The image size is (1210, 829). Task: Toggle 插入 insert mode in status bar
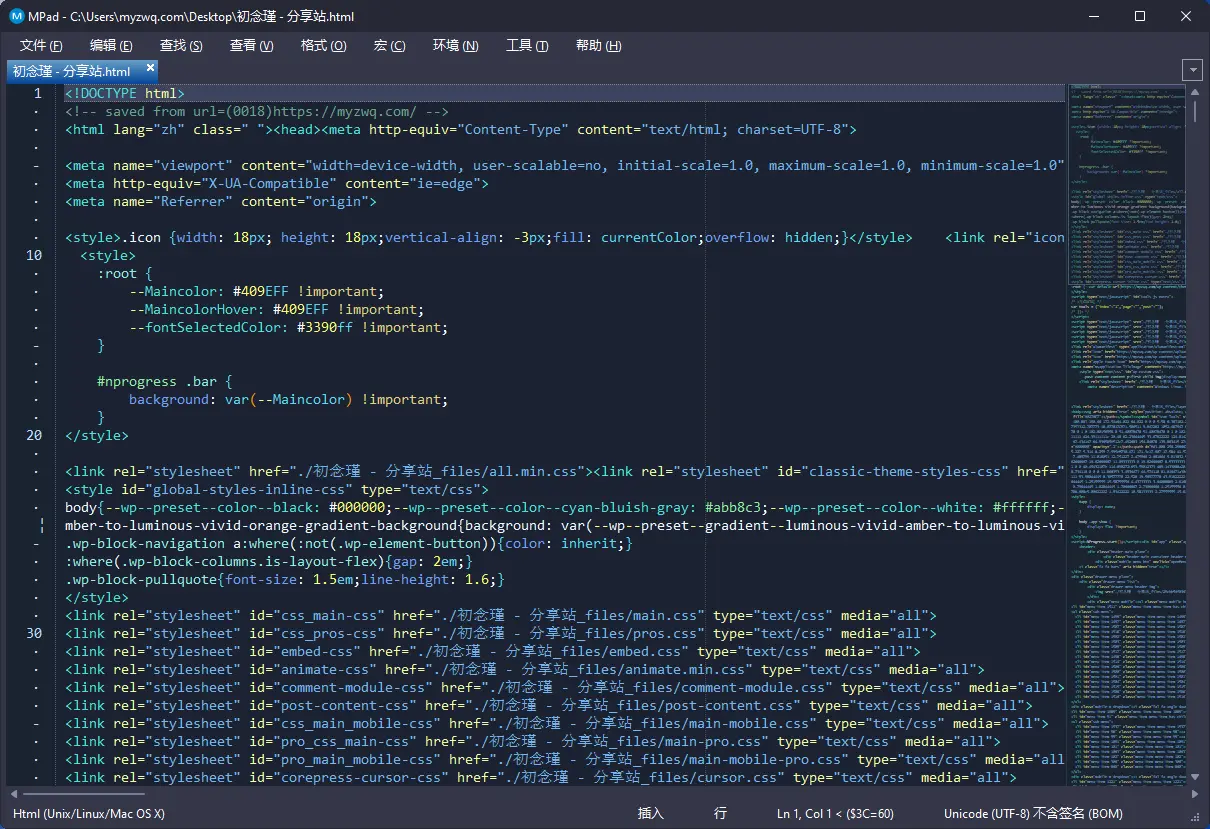tap(651, 814)
